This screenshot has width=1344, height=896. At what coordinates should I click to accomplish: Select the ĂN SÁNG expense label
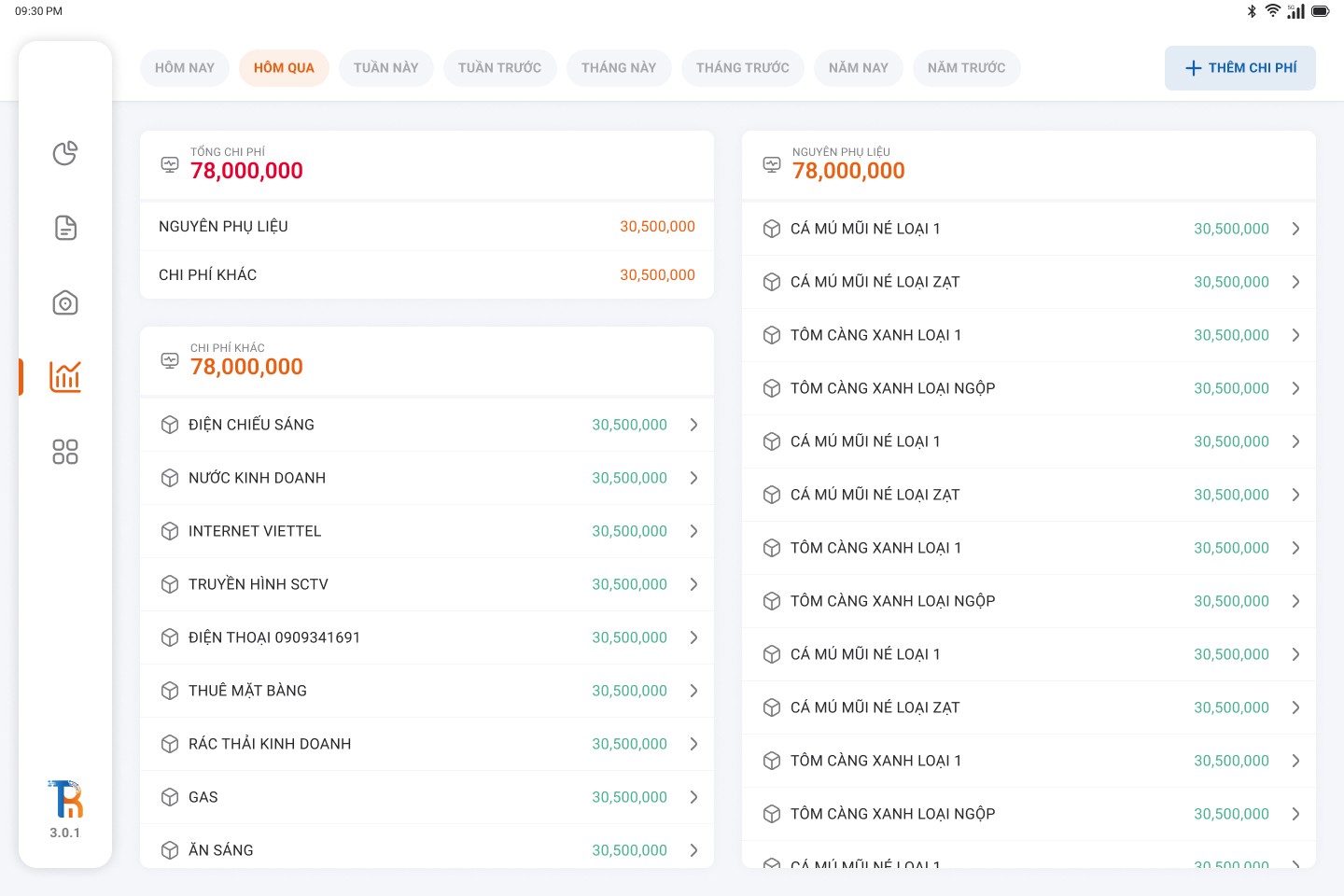click(x=221, y=850)
